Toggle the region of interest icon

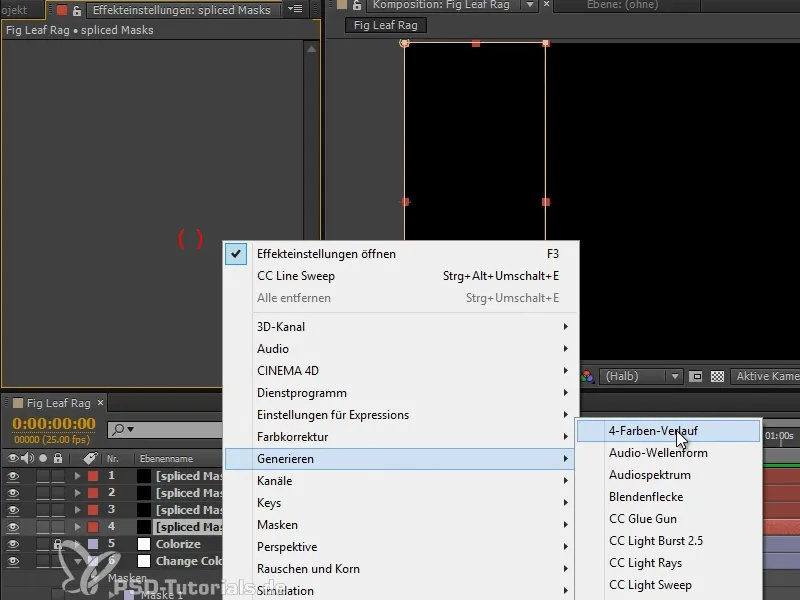(695, 377)
